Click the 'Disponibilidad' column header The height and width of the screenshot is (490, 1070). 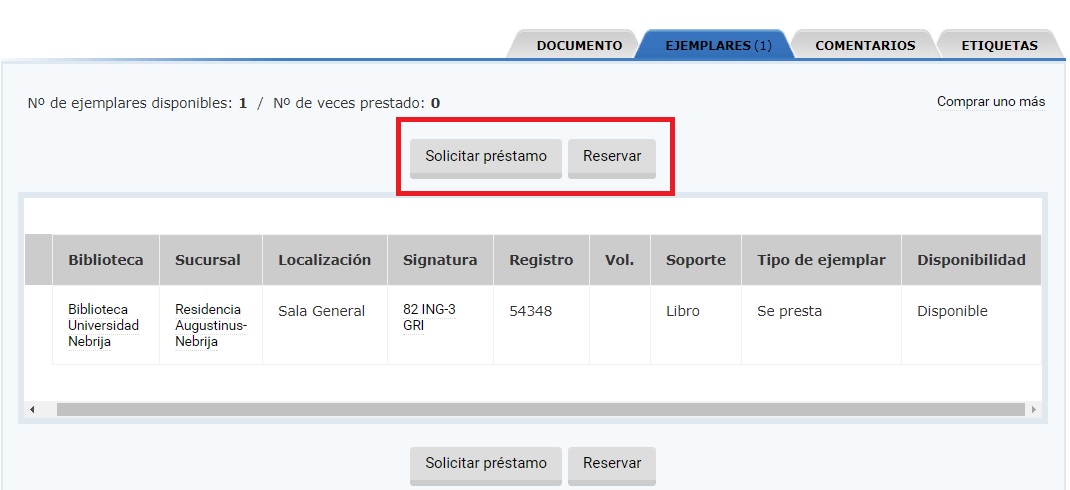click(971, 260)
